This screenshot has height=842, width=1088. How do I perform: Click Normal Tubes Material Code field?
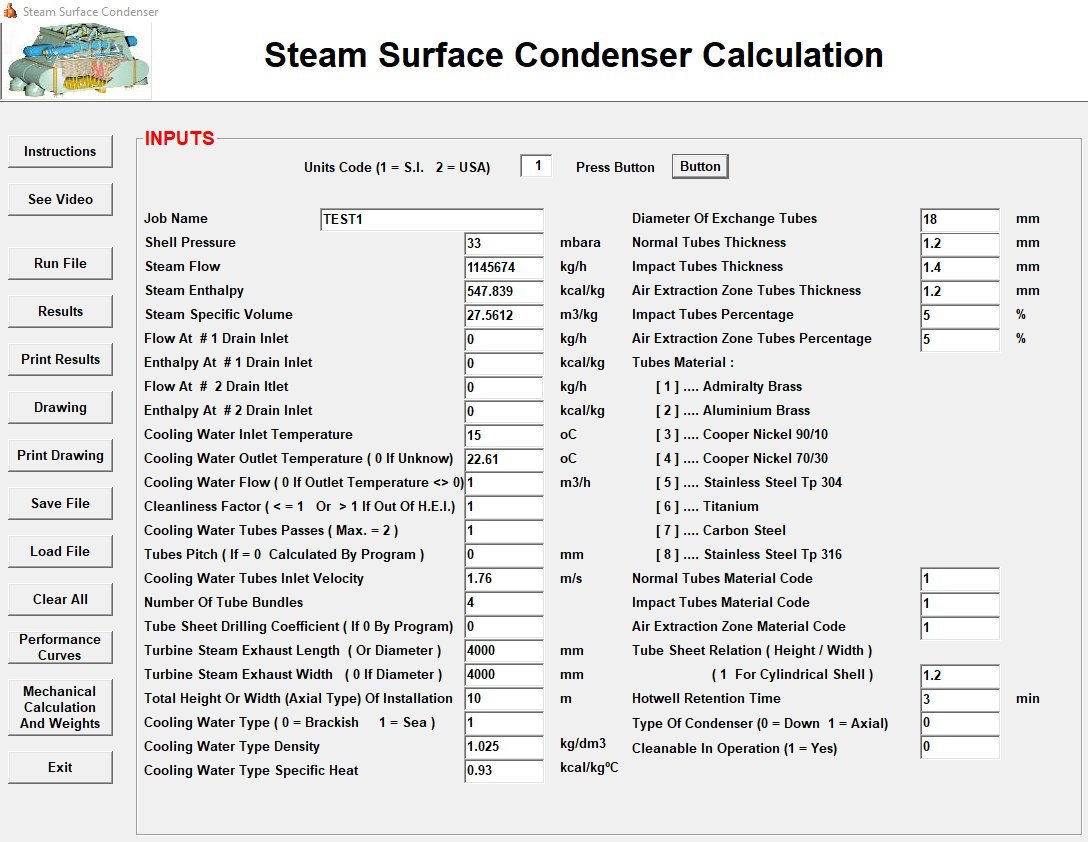(960, 579)
